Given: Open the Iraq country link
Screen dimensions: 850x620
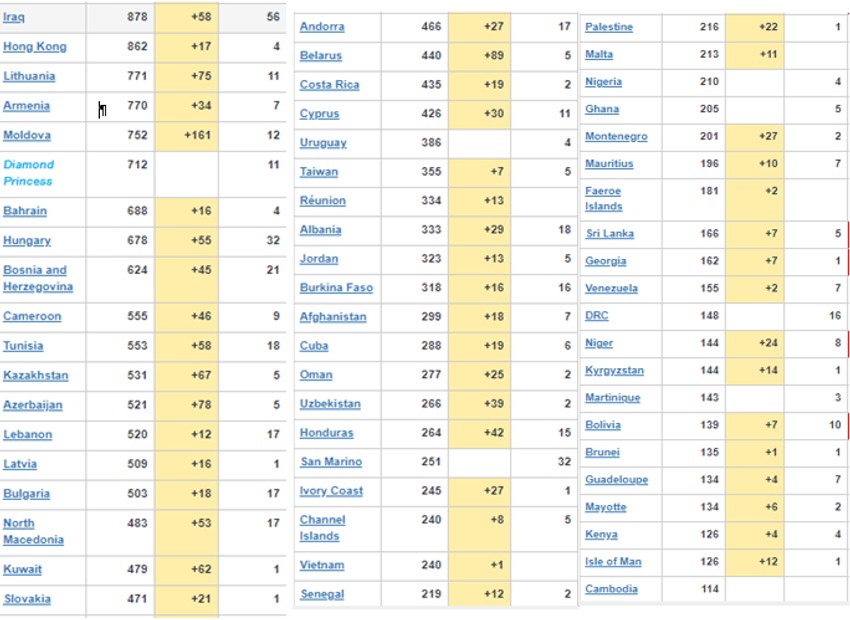Looking at the screenshot, I should [14, 17].
